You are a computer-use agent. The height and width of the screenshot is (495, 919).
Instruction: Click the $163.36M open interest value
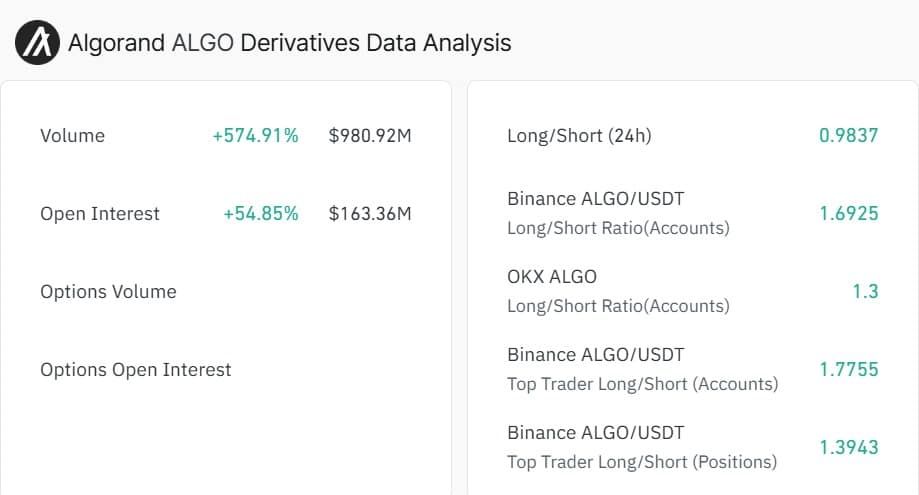370,214
